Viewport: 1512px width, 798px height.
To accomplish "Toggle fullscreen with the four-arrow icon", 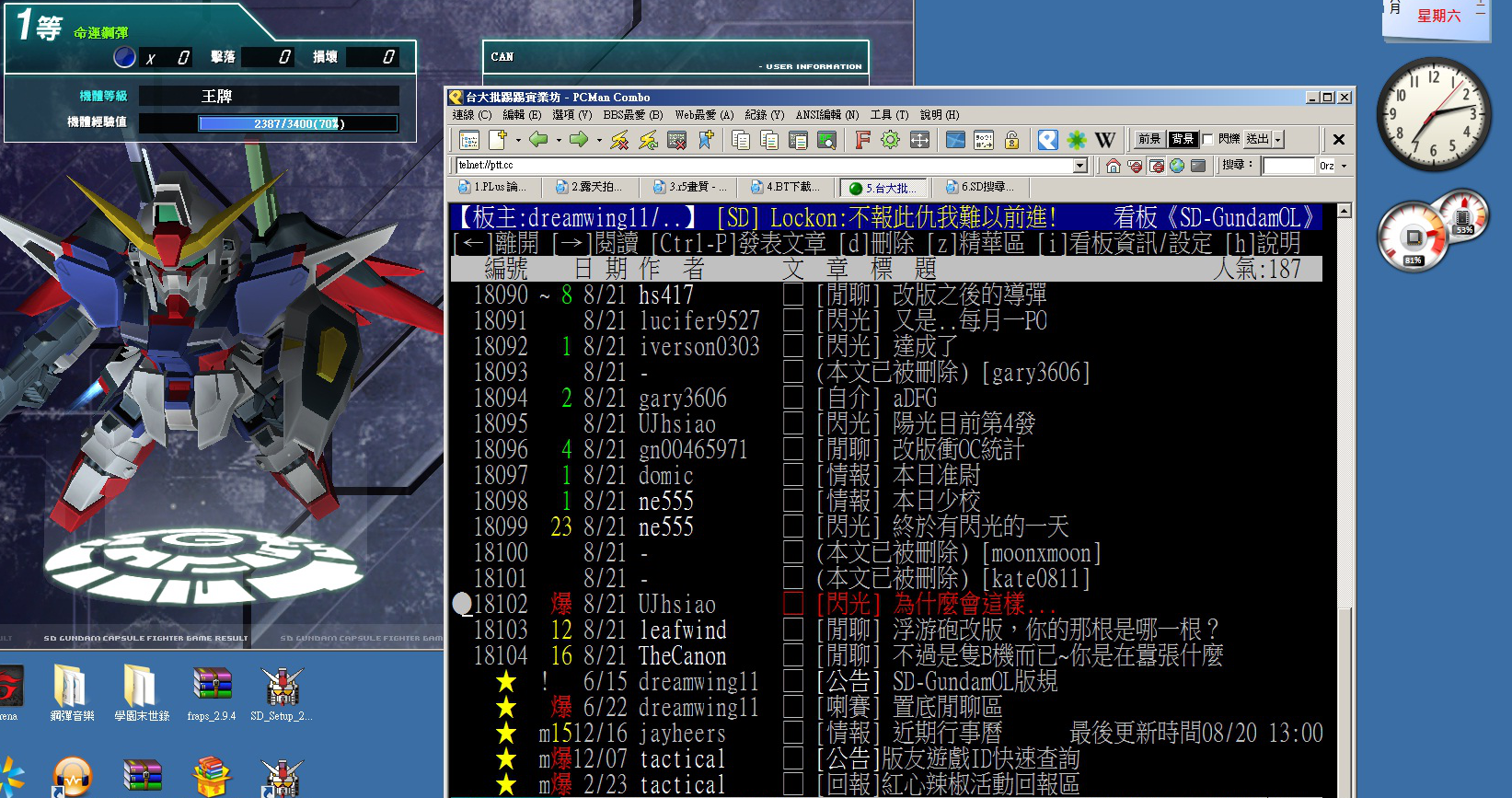I will pos(919,140).
